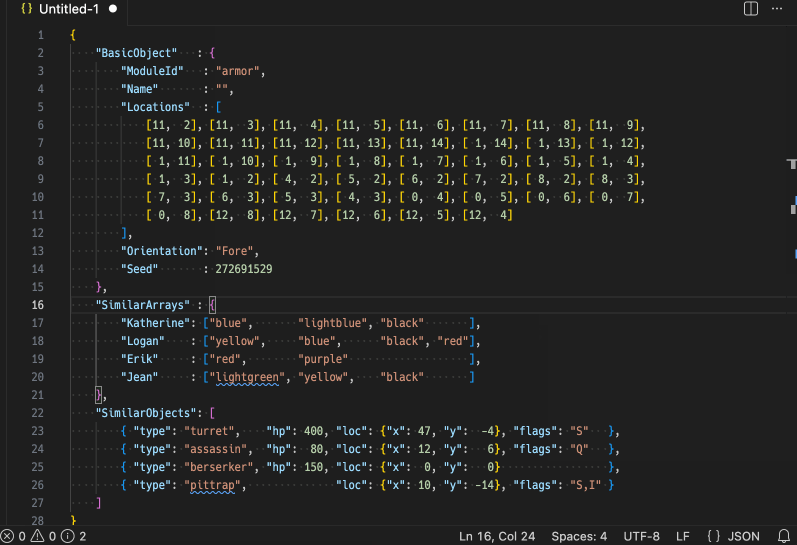Screen dimensions: 797x545
Task: Click the "S,I" flags value
Action: coord(586,485)
